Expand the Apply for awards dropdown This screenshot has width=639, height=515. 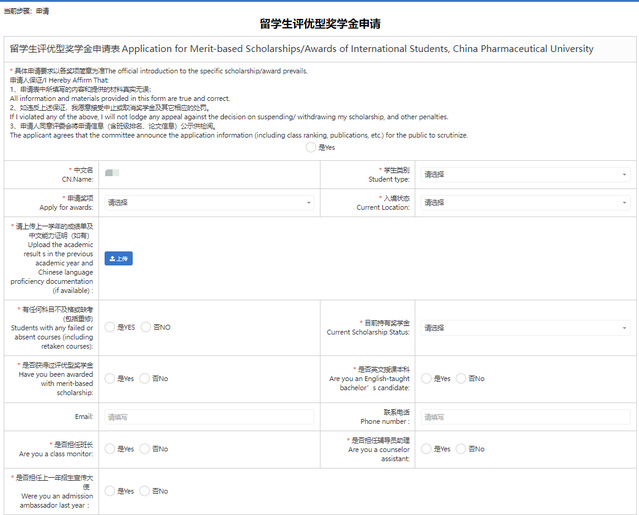point(208,202)
